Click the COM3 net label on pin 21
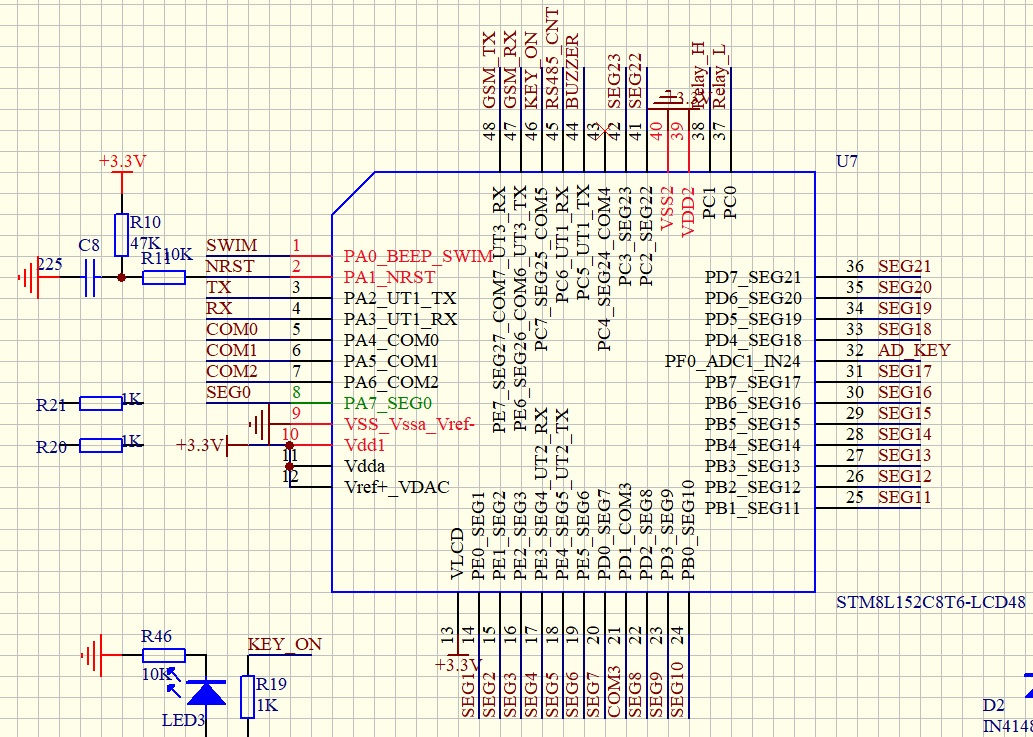Viewport: 1033px width, 737px height. click(x=614, y=692)
